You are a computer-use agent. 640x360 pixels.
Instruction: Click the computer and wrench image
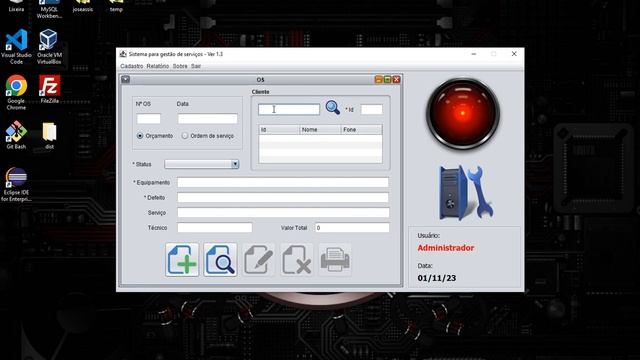[467, 193]
